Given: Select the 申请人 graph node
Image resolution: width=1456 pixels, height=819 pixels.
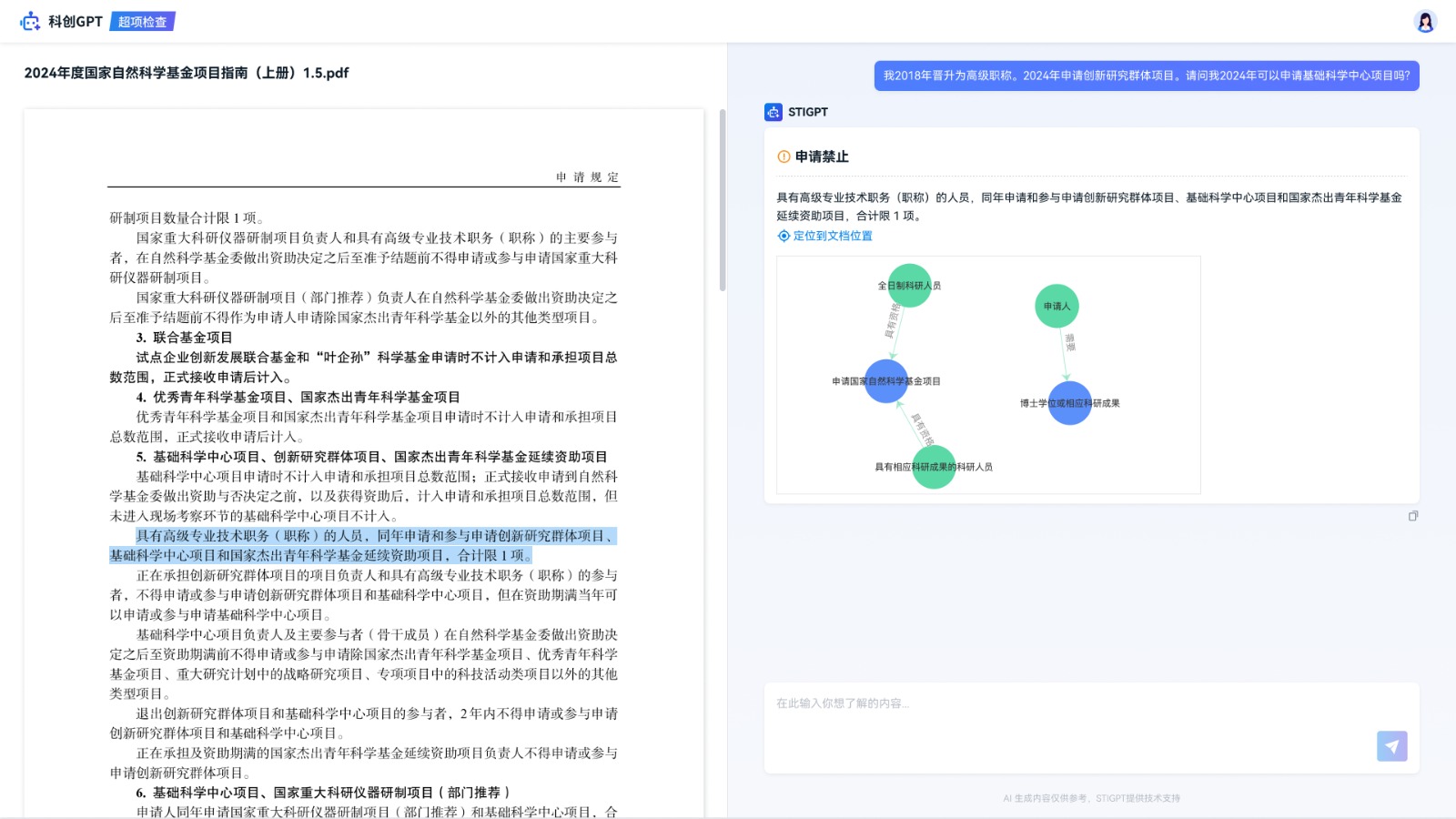Looking at the screenshot, I should coord(1057,306).
